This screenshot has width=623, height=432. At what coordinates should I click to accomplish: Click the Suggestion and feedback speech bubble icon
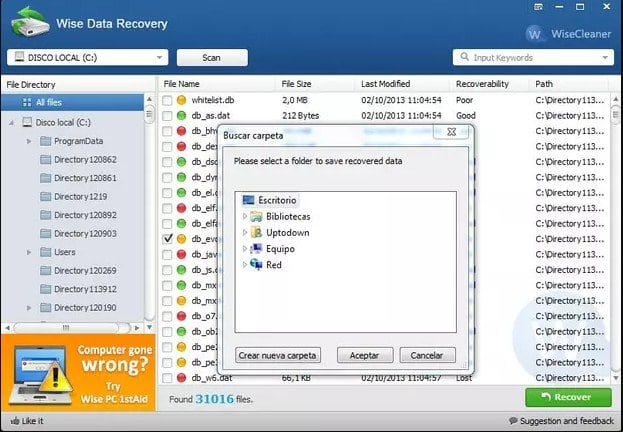(513, 420)
